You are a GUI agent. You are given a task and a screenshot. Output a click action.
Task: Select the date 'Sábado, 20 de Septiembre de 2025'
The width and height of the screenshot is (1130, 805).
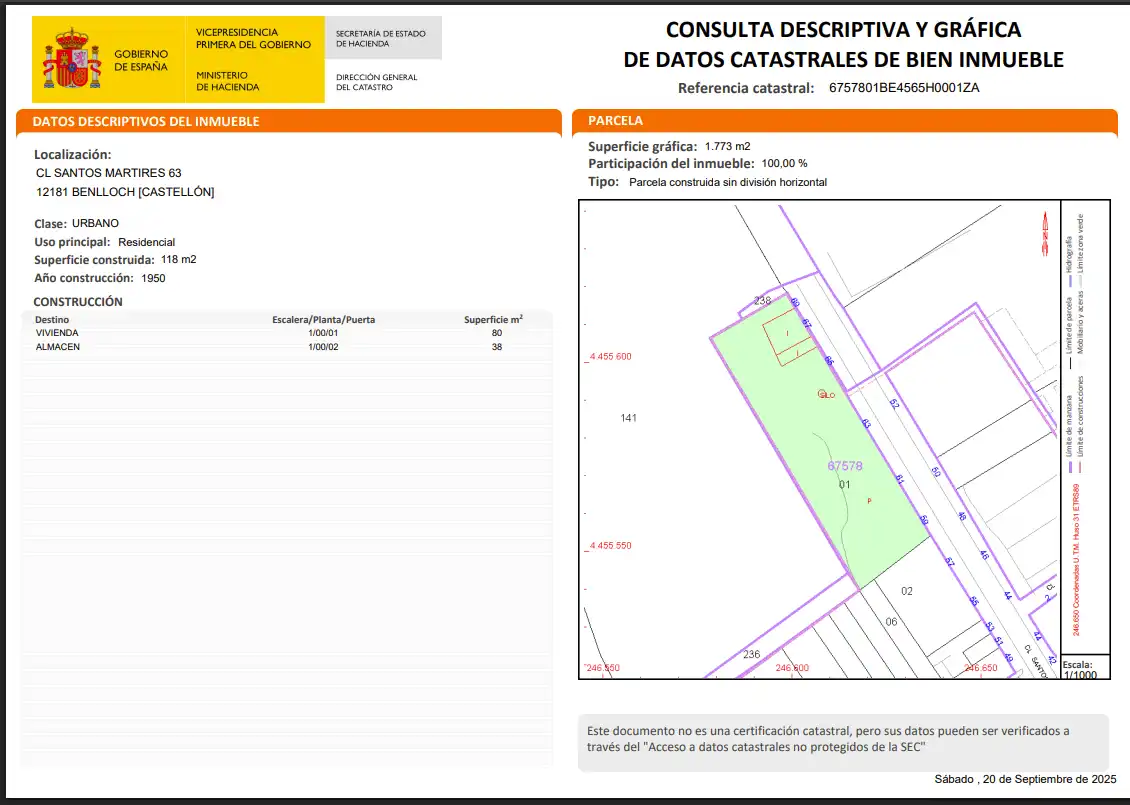[x=1026, y=779]
